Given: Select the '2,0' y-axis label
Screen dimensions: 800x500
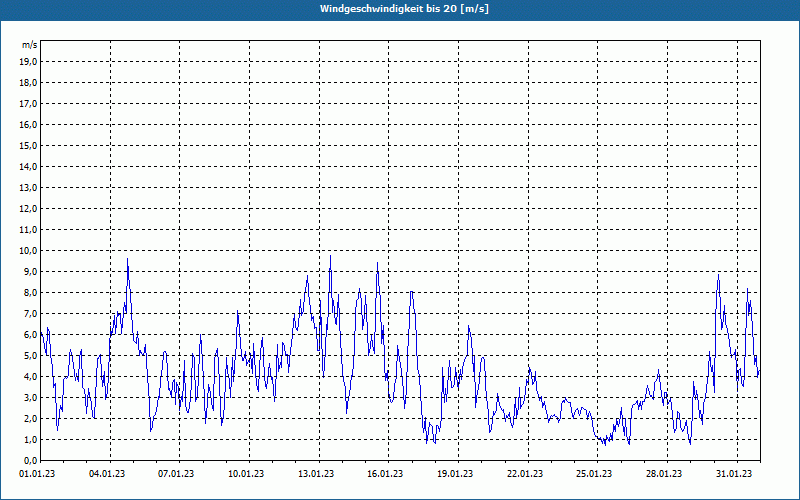Looking at the screenshot, I should click(30, 418).
